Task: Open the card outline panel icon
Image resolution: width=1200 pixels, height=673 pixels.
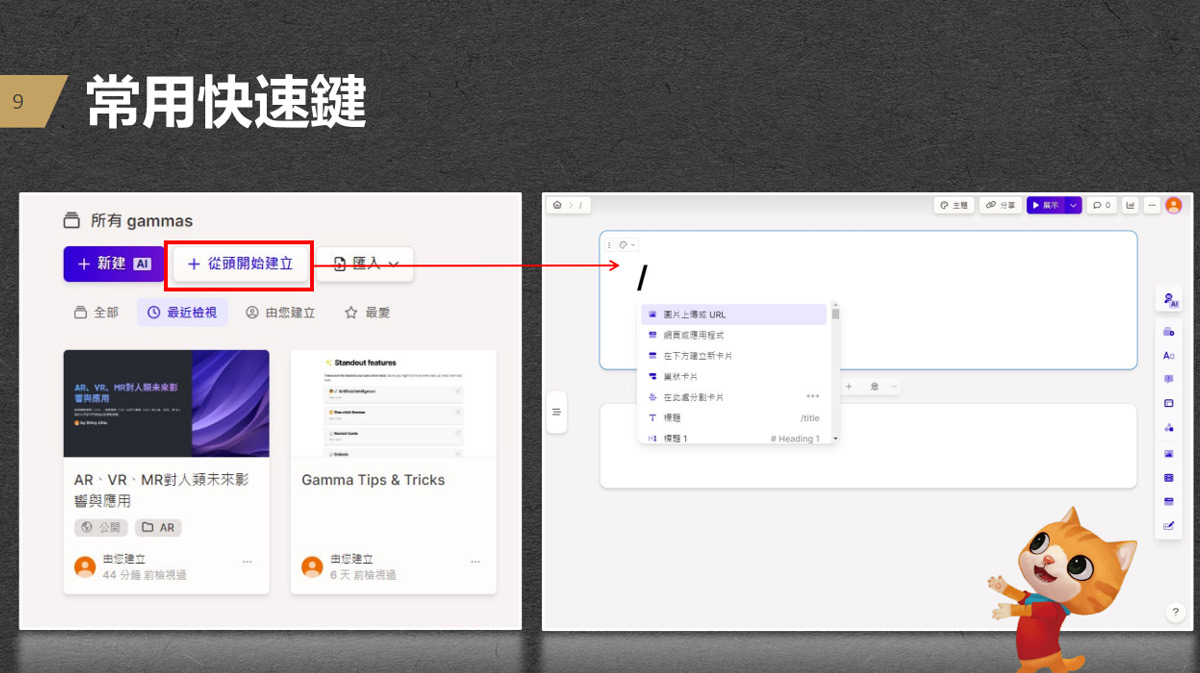Action: pyautogui.click(x=557, y=412)
